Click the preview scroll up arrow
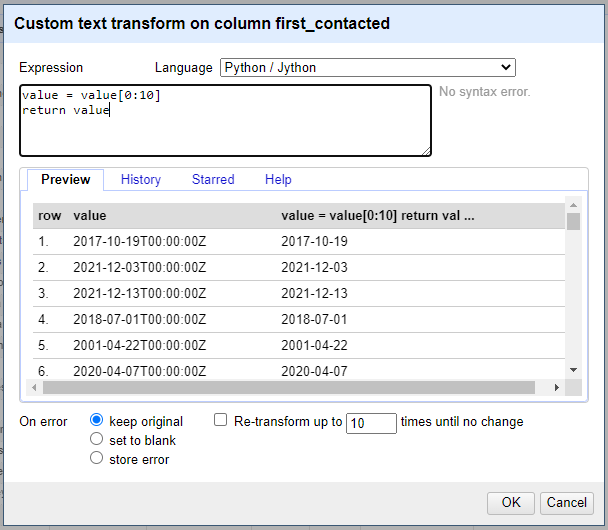Image resolution: width=608 pixels, height=530 pixels. [x=573, y=205]
